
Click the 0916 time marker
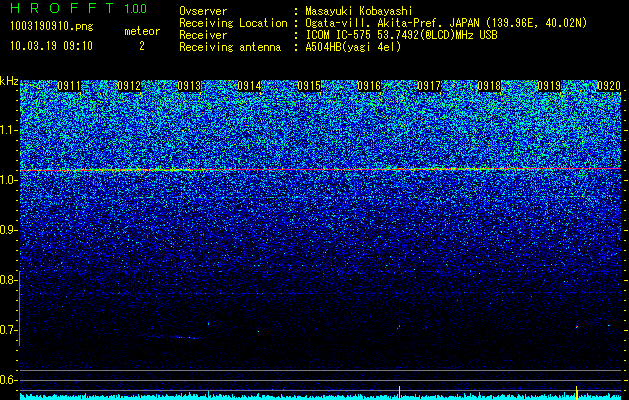click(x=369, y=86)
